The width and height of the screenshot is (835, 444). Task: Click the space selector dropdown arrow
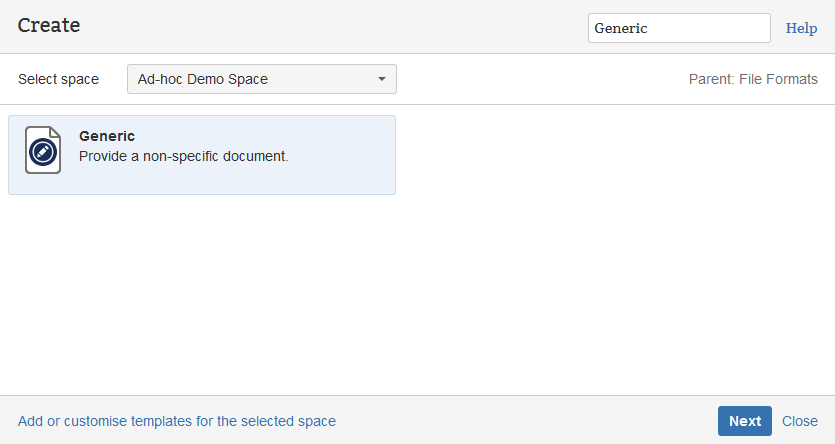tap(381, 79)
